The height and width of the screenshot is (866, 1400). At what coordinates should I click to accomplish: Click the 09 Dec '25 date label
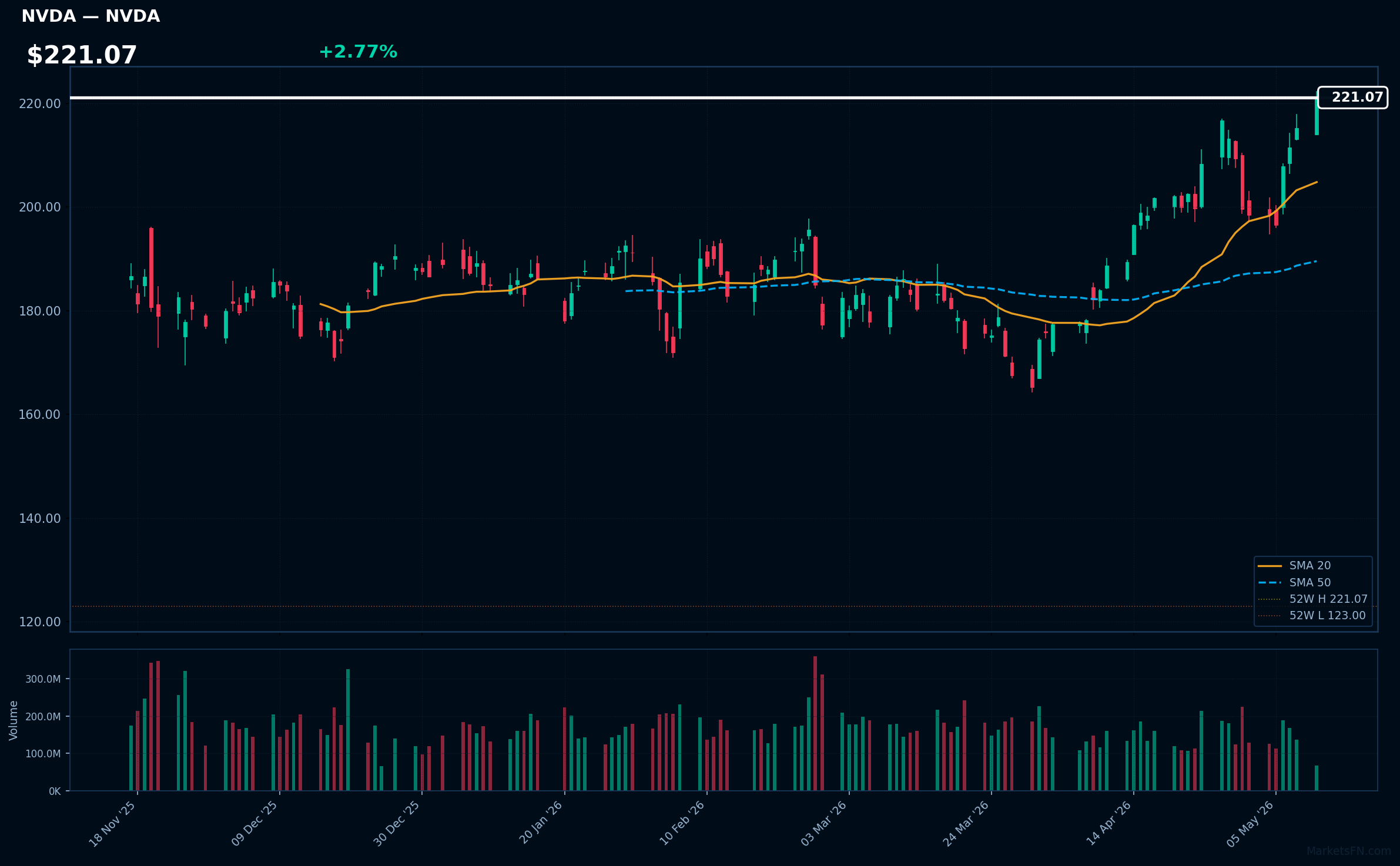click(254, 824)
